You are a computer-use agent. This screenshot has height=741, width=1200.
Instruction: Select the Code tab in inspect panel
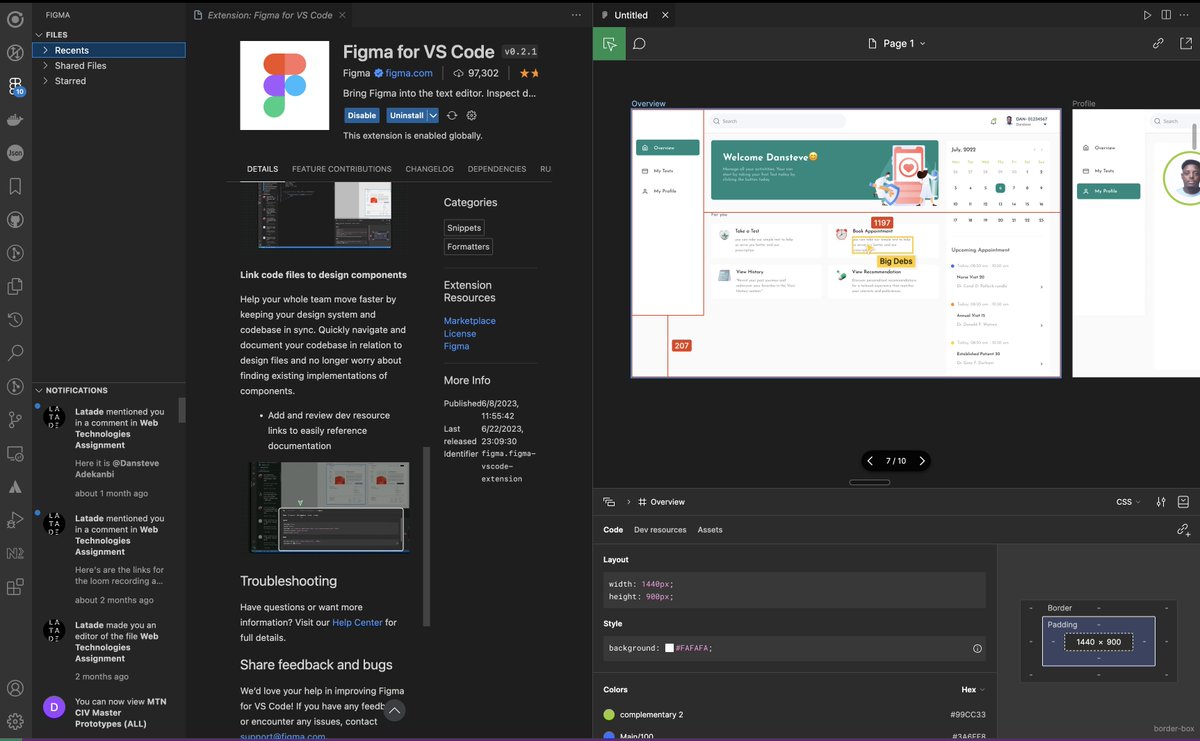[x=613, y=530]
